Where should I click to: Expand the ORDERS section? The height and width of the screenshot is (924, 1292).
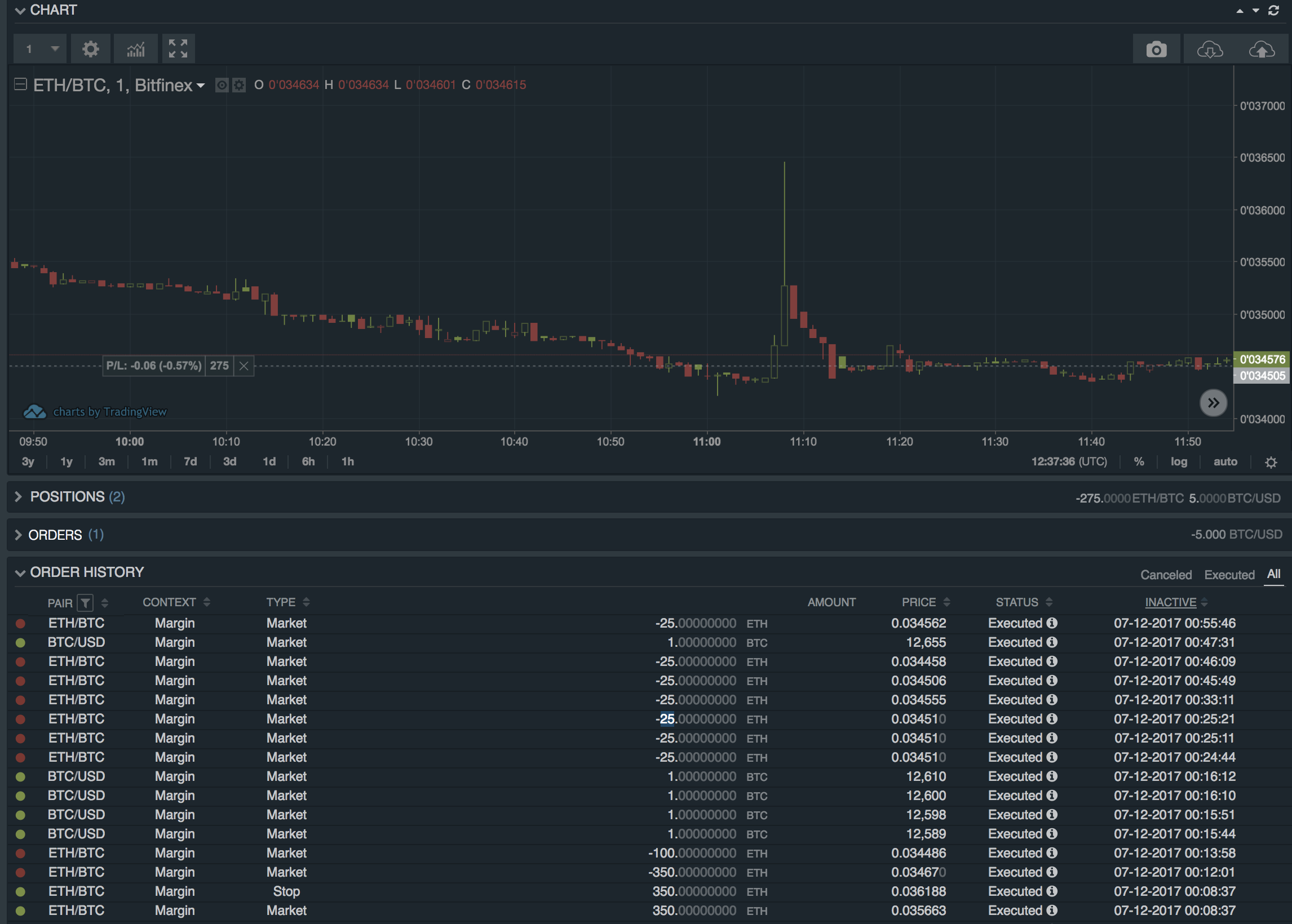pos(18,535)
